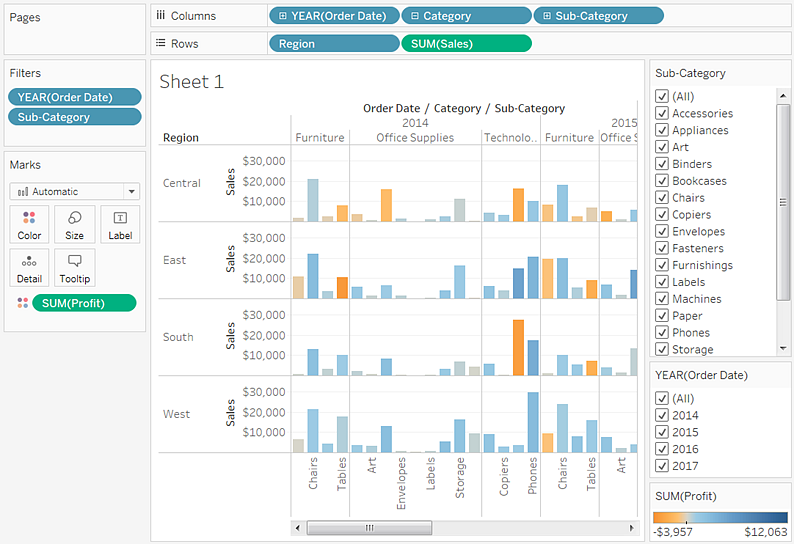Screen dimensions: 794x544
Task: Expand the YEAR(Order Date) column pill
Action: pos(283,16)
